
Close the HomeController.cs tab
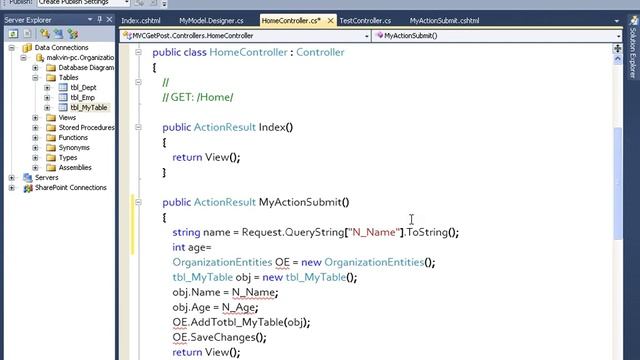click(331, 20)
